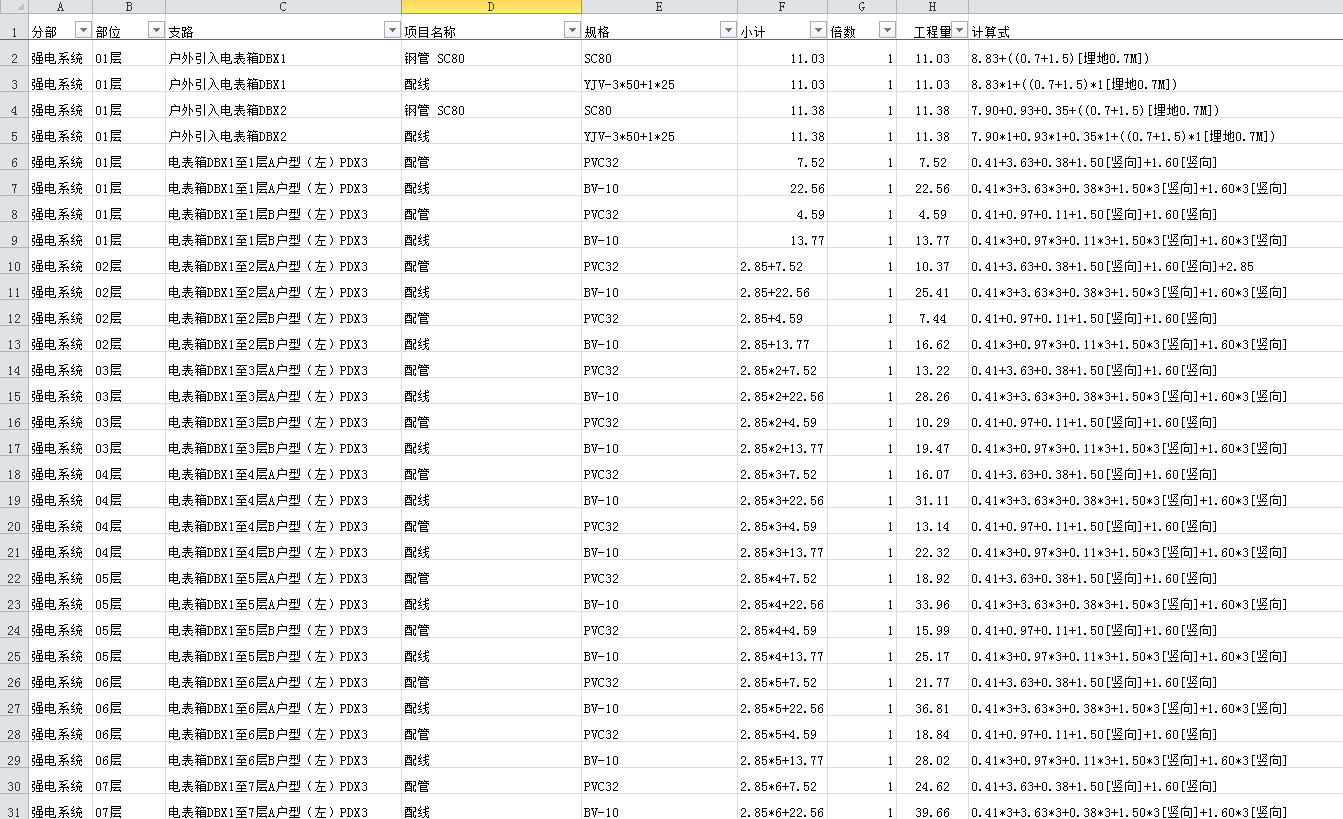The height and width of the screenshot is (819, 1343).
Task: Open the 分部 column filter dropdown
Action: tap(83, 31)
